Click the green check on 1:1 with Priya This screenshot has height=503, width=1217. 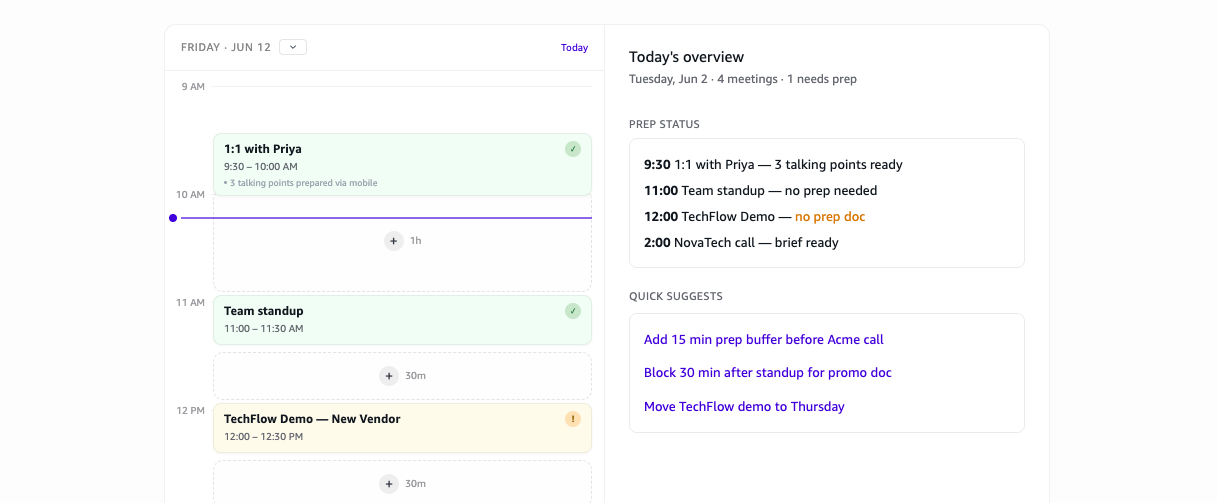click(x=573, y=149)
